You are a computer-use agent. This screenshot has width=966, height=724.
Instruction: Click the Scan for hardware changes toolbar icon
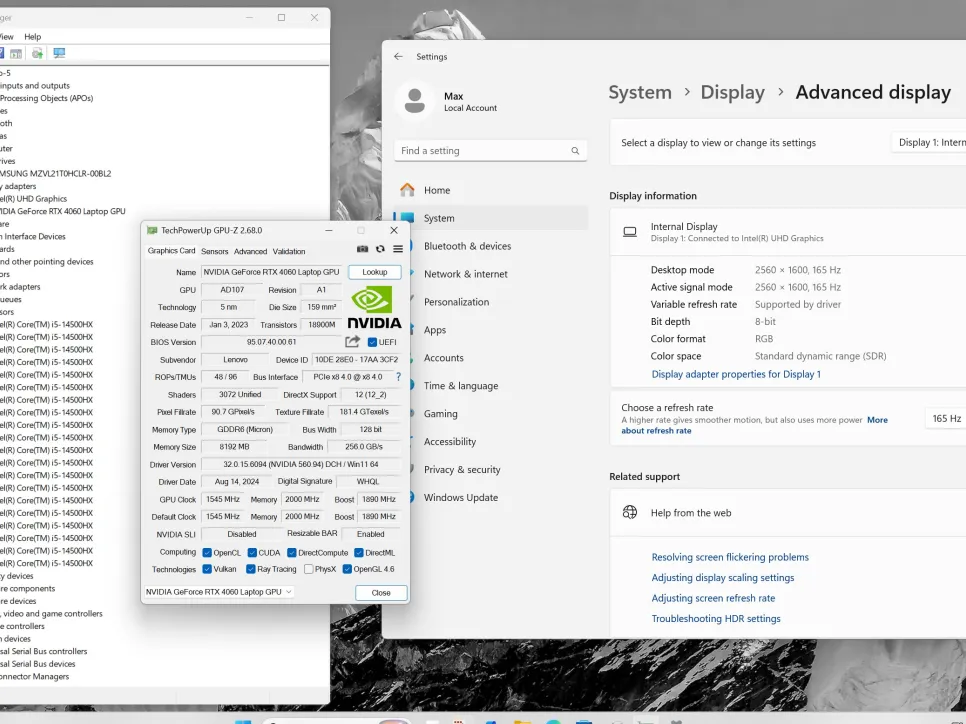(x=59, y=53)
